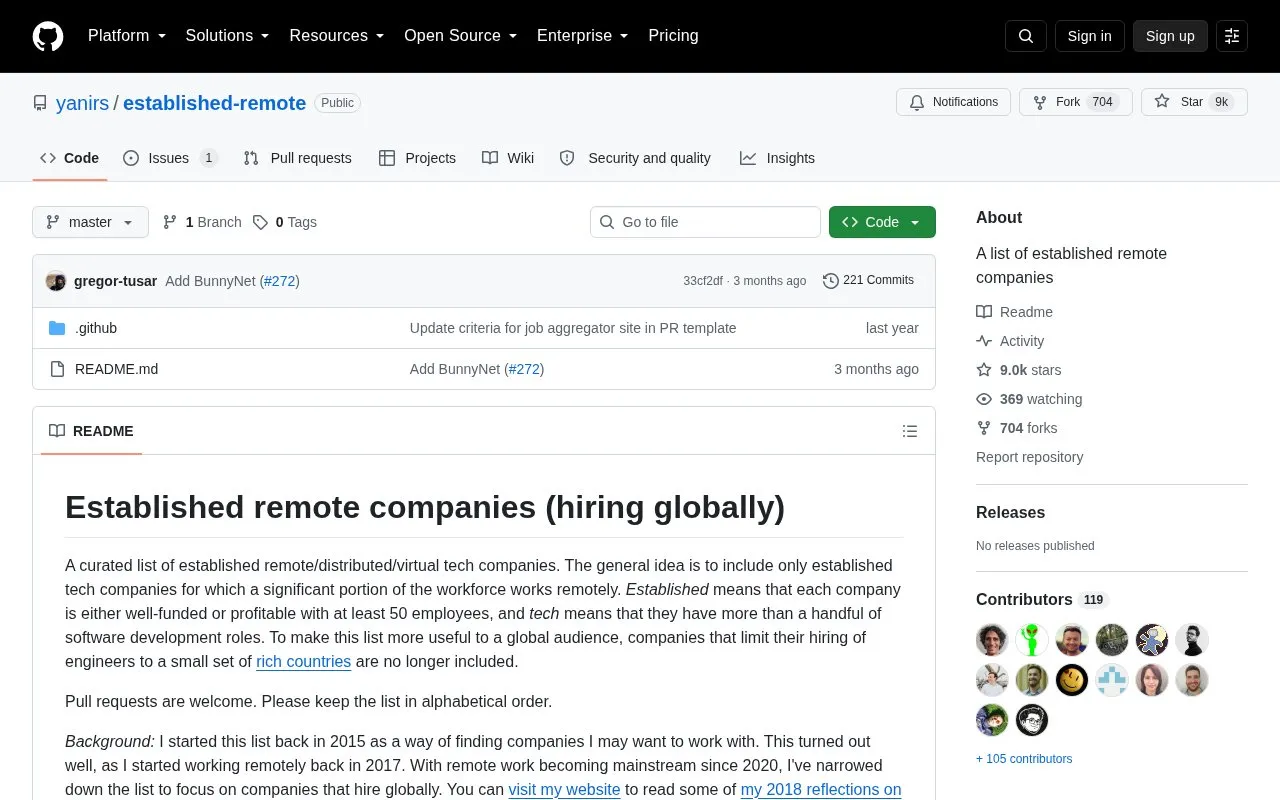This screenshot has width=1280, height=800.
Task: Click the star icon beside 9.0k stars
Action: point(984,370)
